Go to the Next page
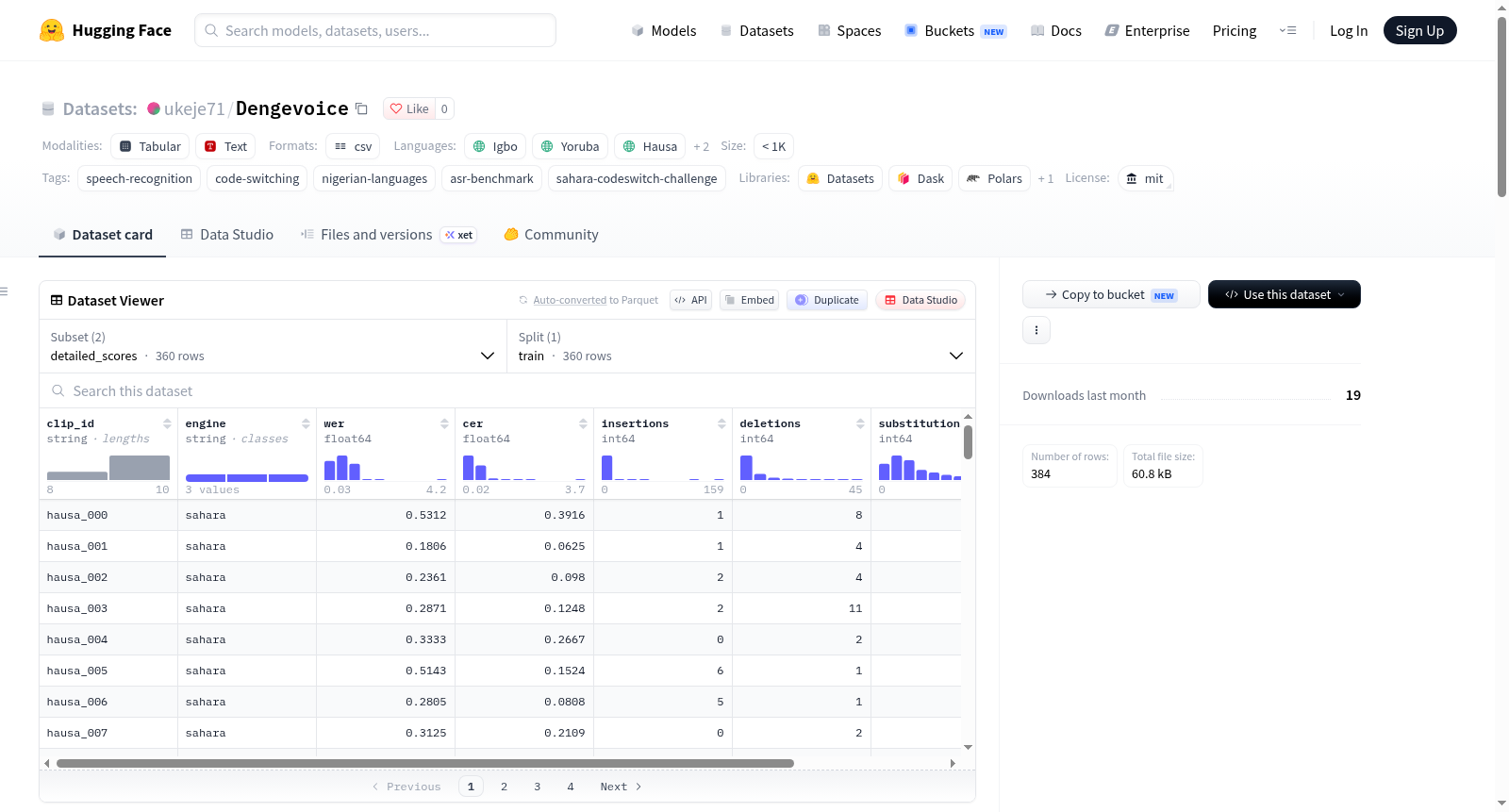Screen dimensions: 1509x812 (x=621, y=787)
